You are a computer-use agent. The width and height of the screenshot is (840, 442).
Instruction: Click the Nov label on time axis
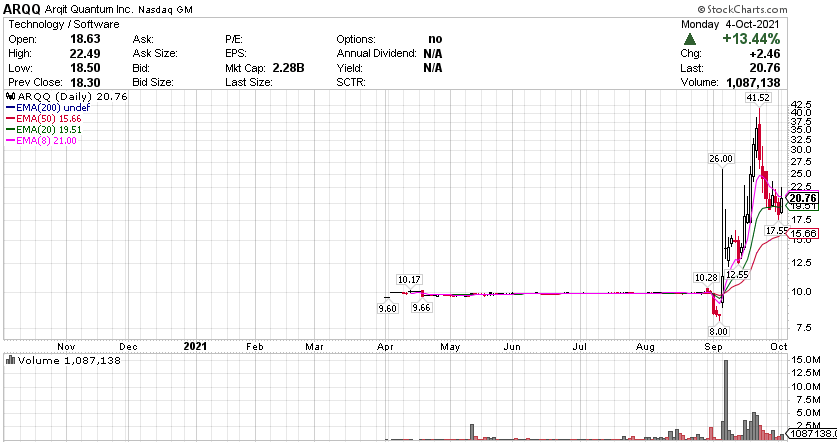pos(66,347)
